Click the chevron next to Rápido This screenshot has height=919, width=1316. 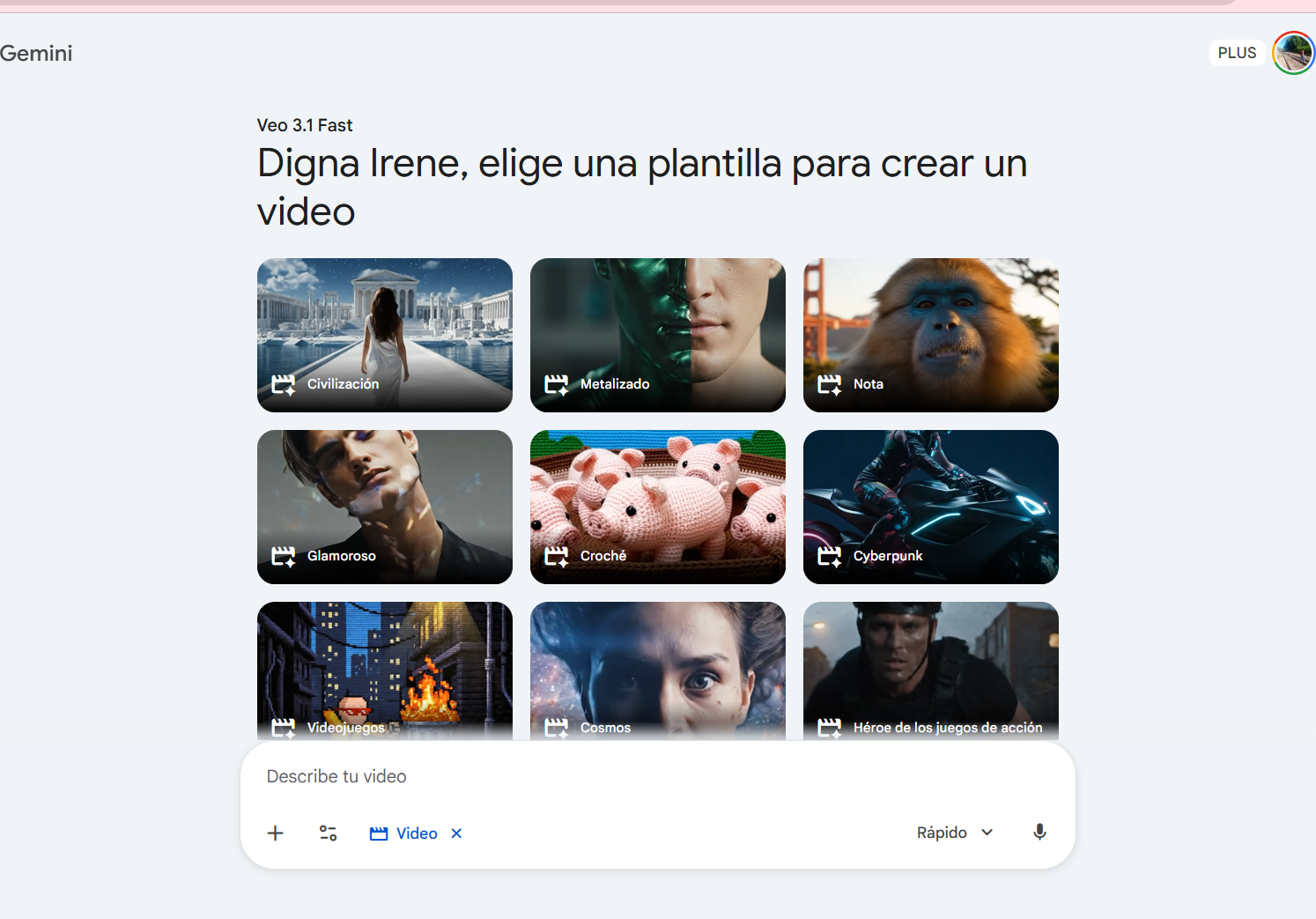coord(987,833)
